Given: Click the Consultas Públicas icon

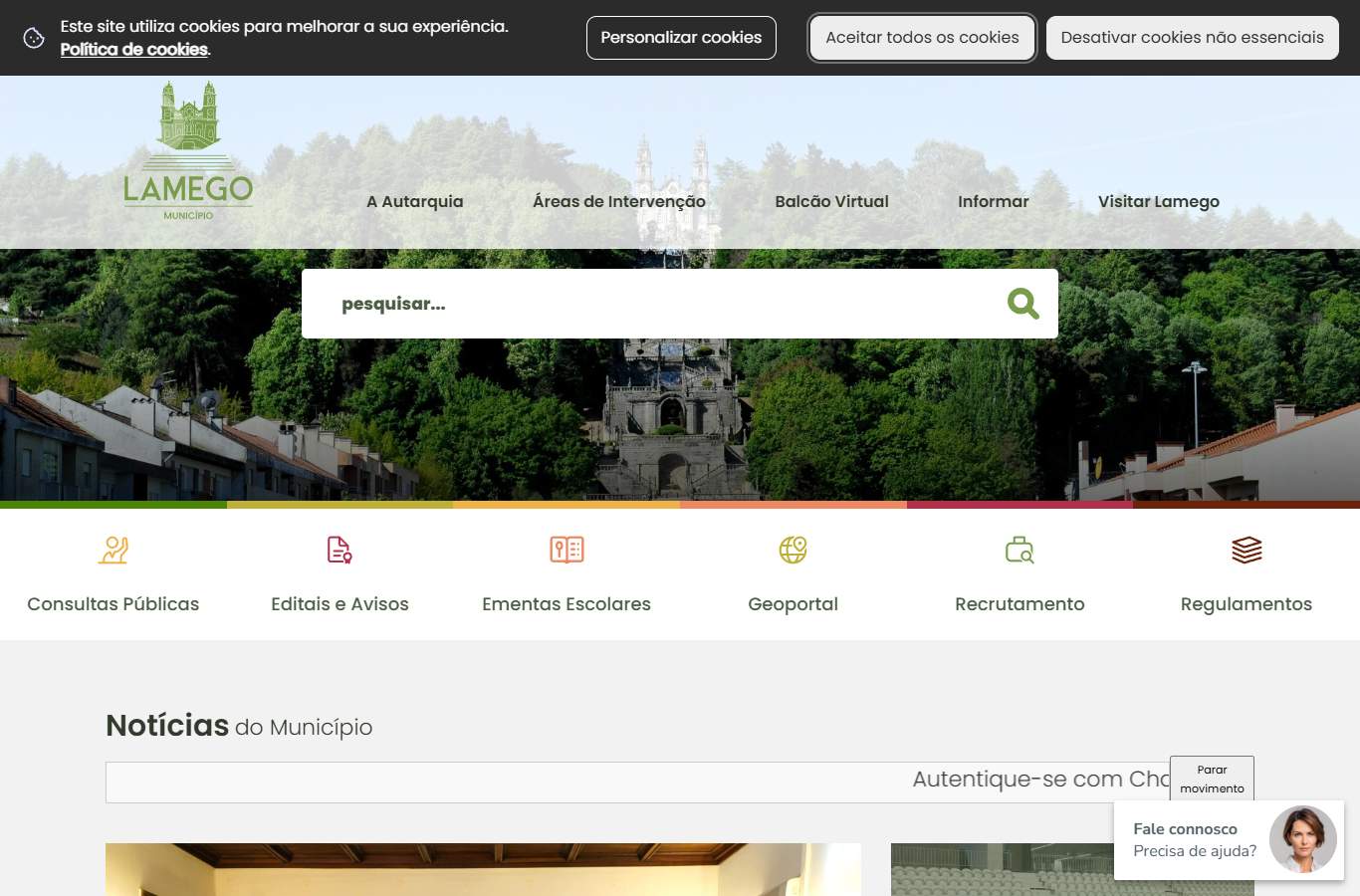Looking at the screenshot, I should [113, 550].
